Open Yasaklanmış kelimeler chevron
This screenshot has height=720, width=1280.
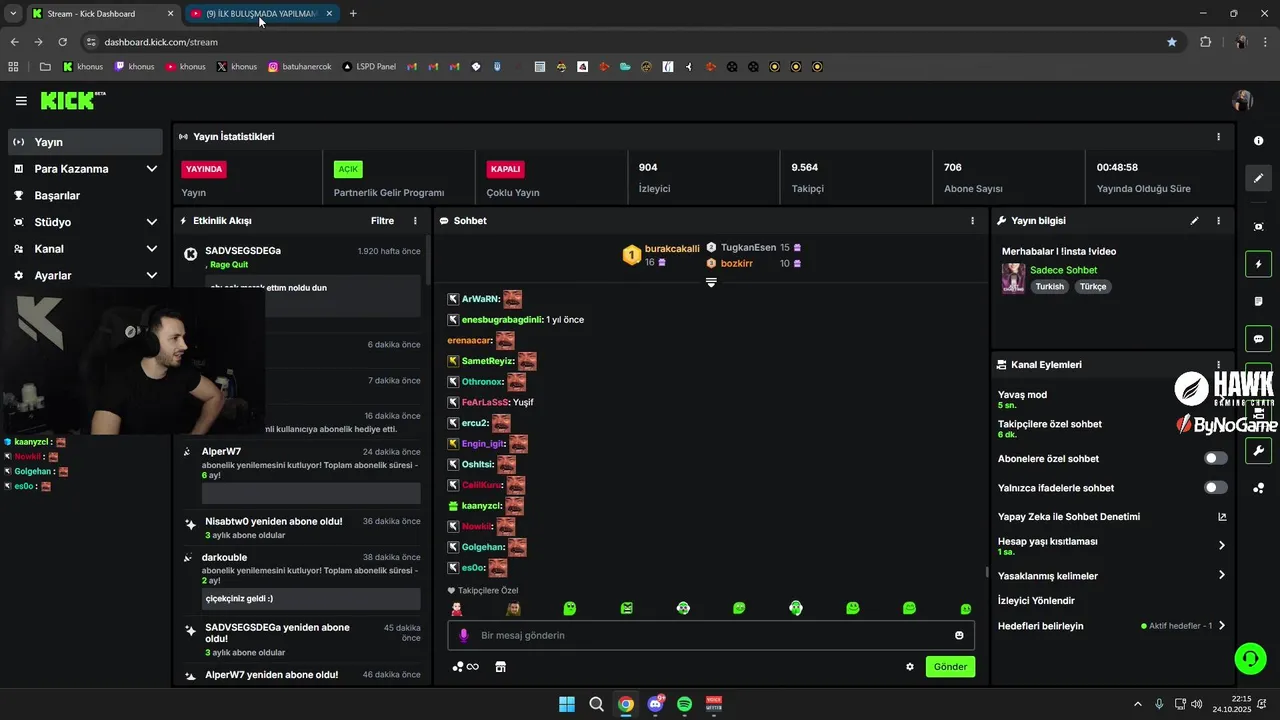(x=1222, y=575)
